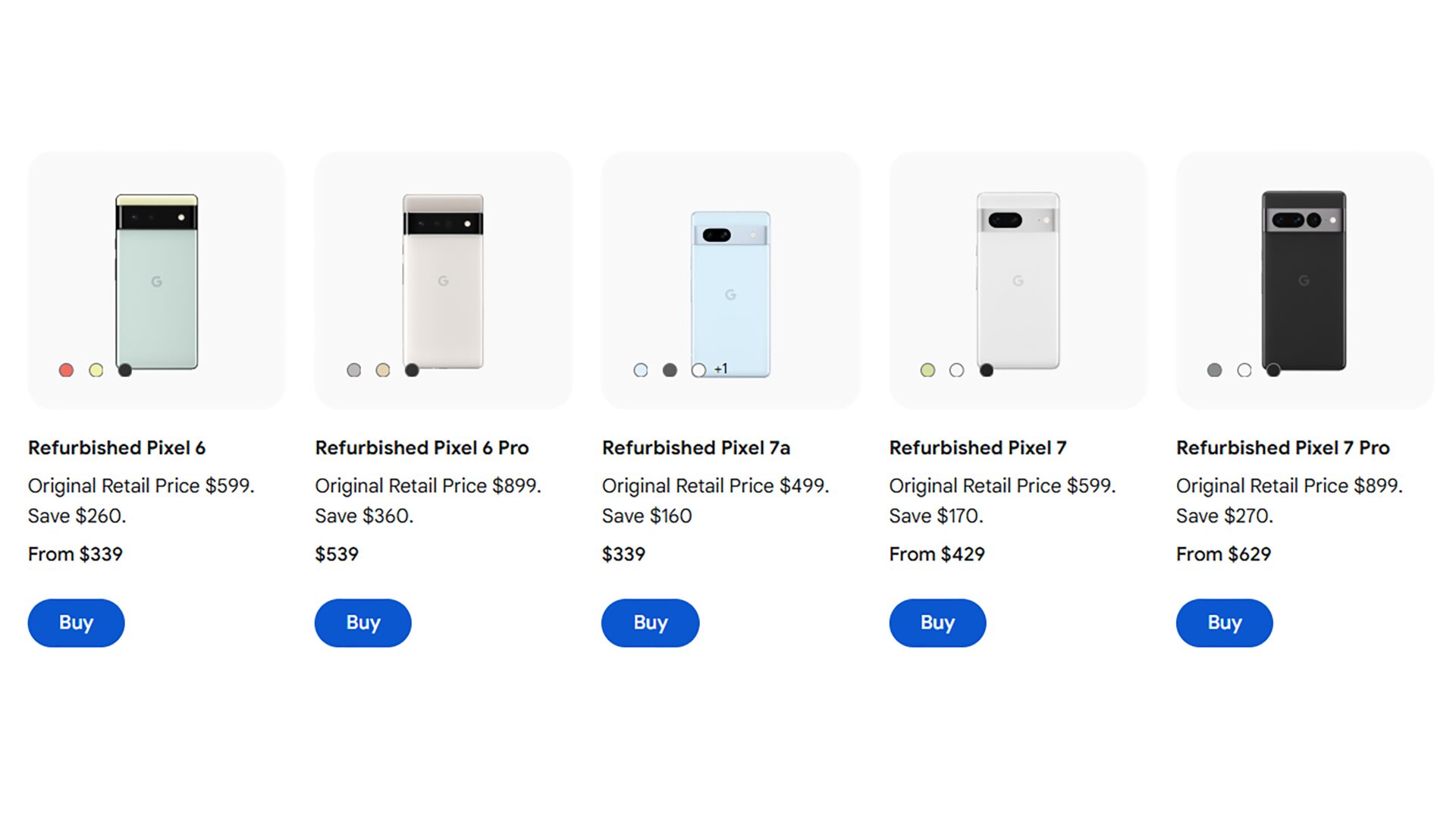Select light blue swatch for Pixel 7a
This screenshot has width=1456, height=819.
tap(641, 370)
